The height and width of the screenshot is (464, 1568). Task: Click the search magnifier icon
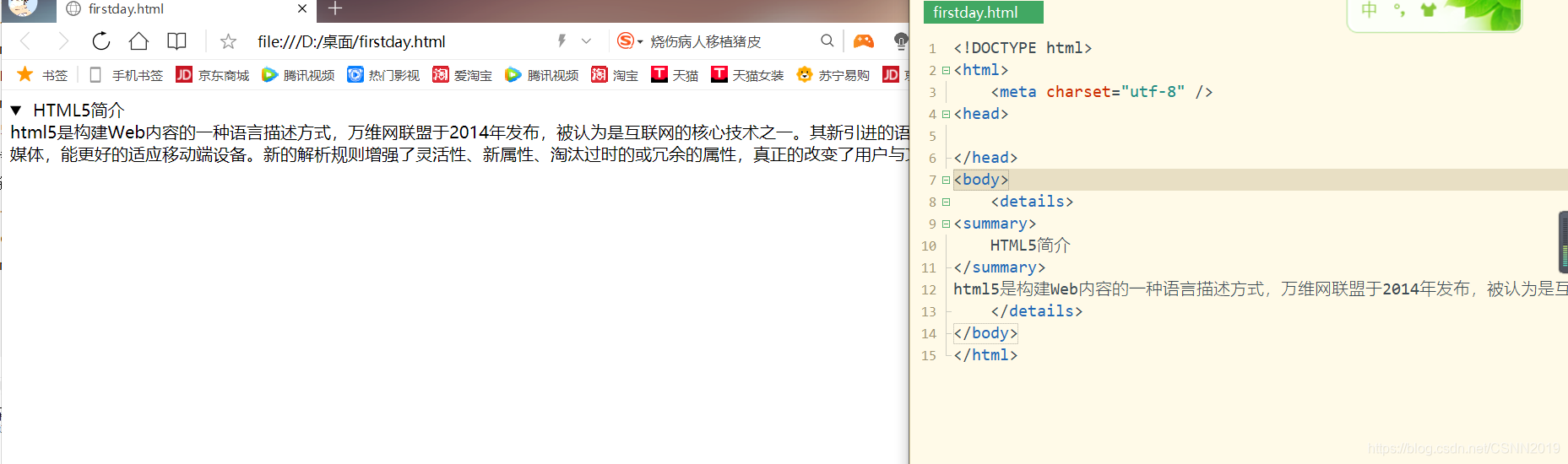click(827, 40)
